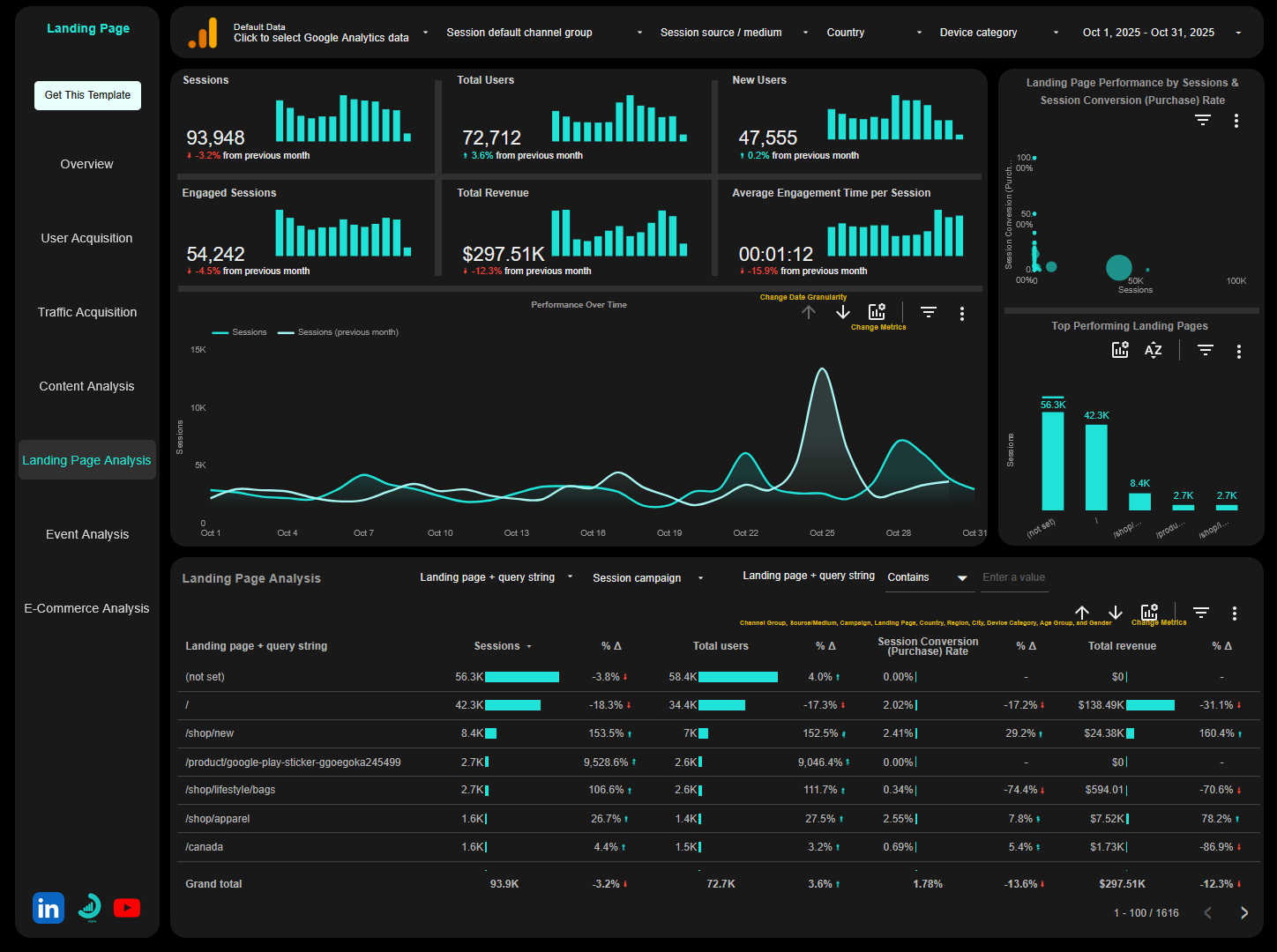Open the YouTube icon in the sidebar footer
Screen dimensions: 1277x952
[126, 908]
